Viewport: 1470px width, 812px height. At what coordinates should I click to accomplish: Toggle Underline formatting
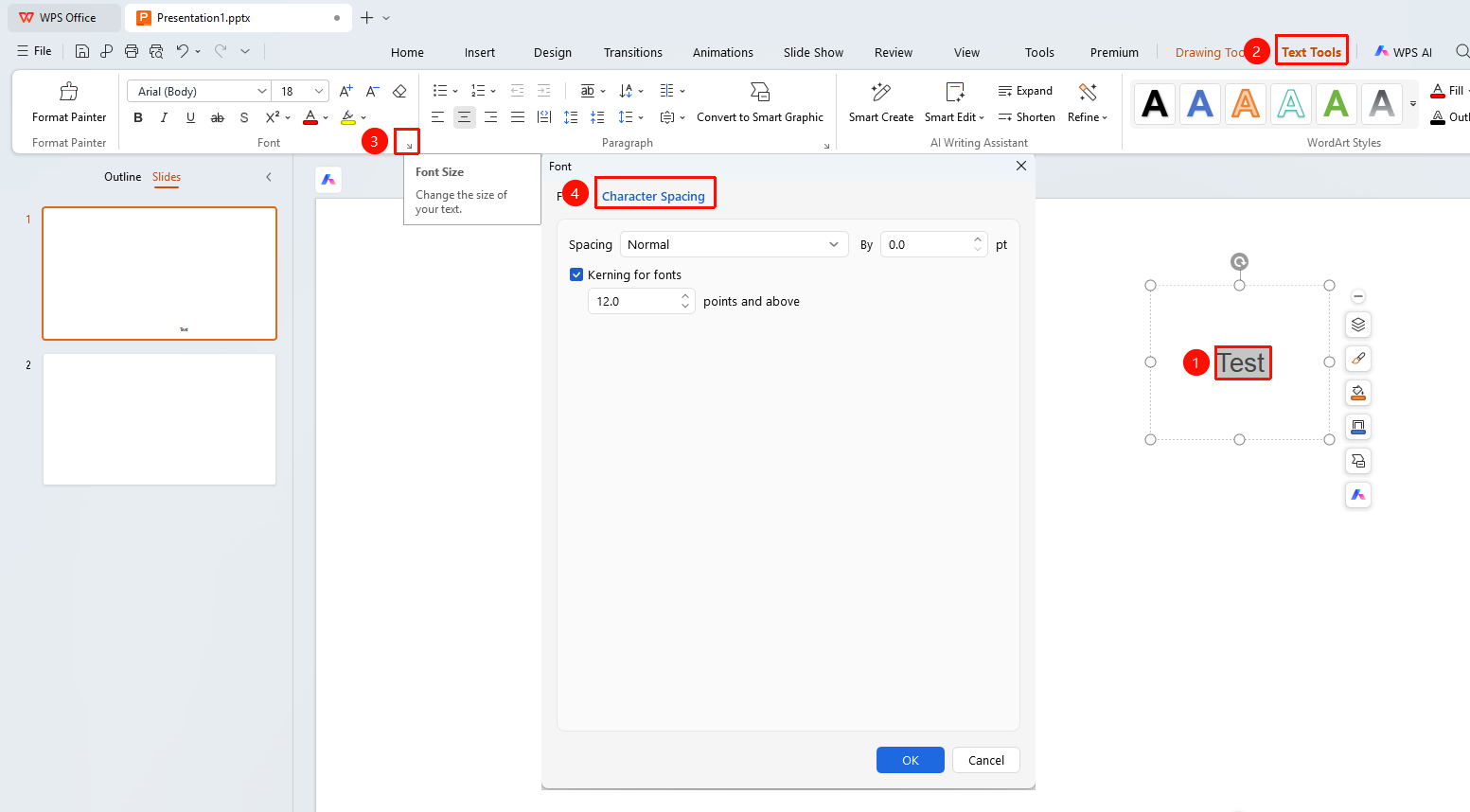pyautogui.click(x=190, y=117)
